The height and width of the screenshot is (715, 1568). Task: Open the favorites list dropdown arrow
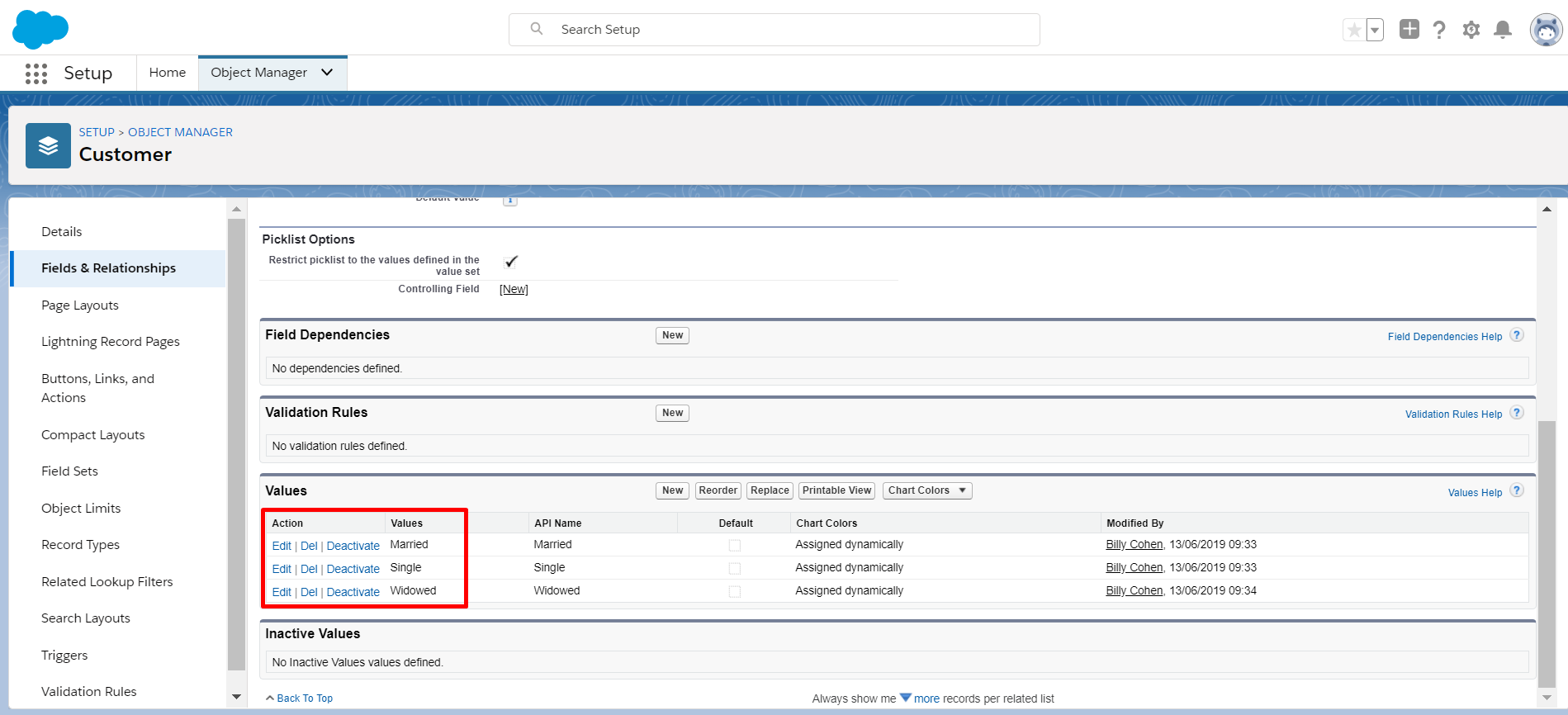1375,31
